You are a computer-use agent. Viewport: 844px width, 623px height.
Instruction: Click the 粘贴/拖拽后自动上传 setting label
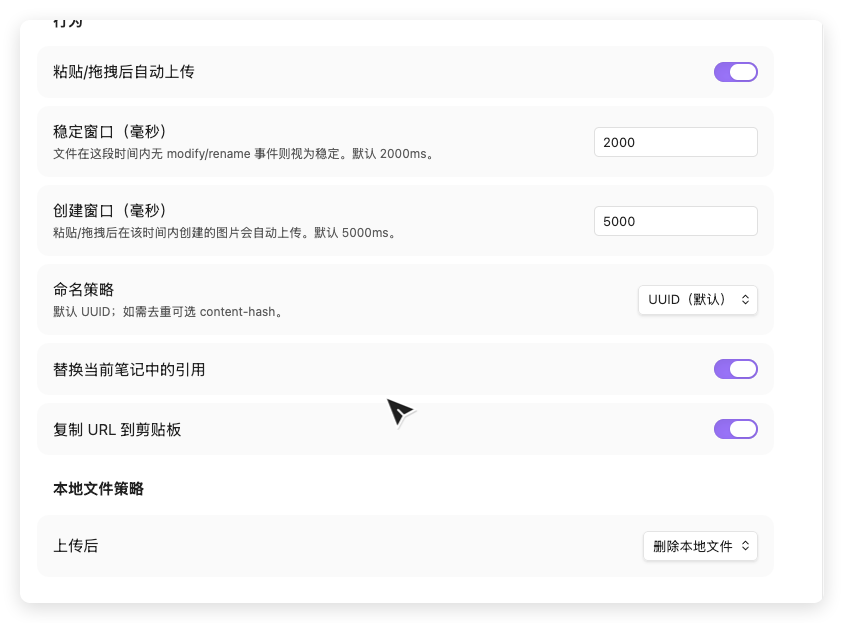(x=123, y=72)
